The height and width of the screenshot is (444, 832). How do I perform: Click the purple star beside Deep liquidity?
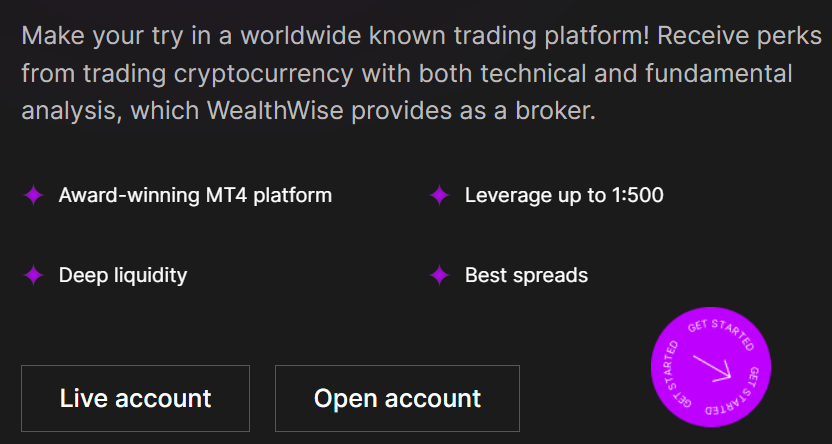click(33, 275)
